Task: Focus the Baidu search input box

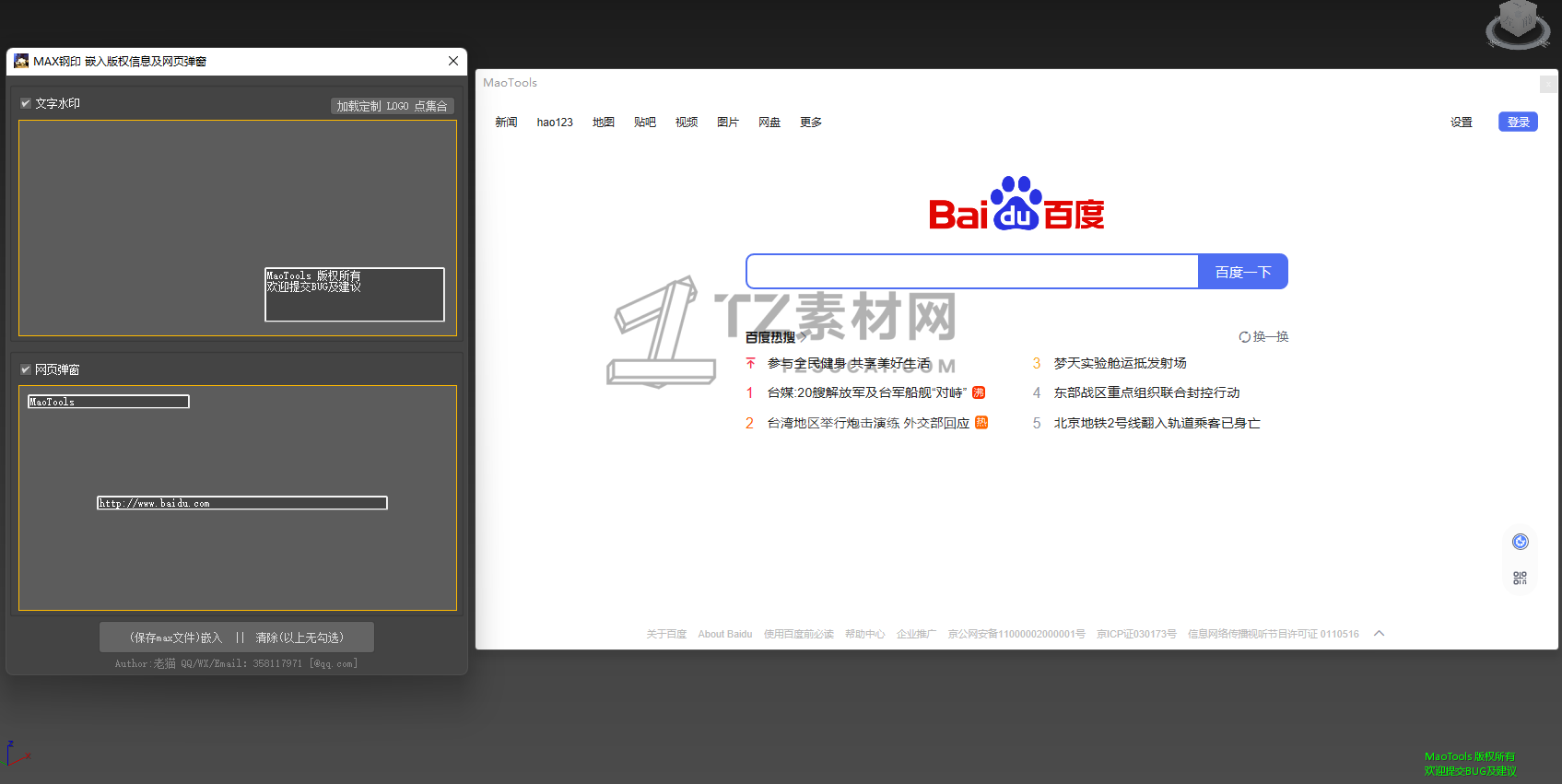Action: [972, 272]
